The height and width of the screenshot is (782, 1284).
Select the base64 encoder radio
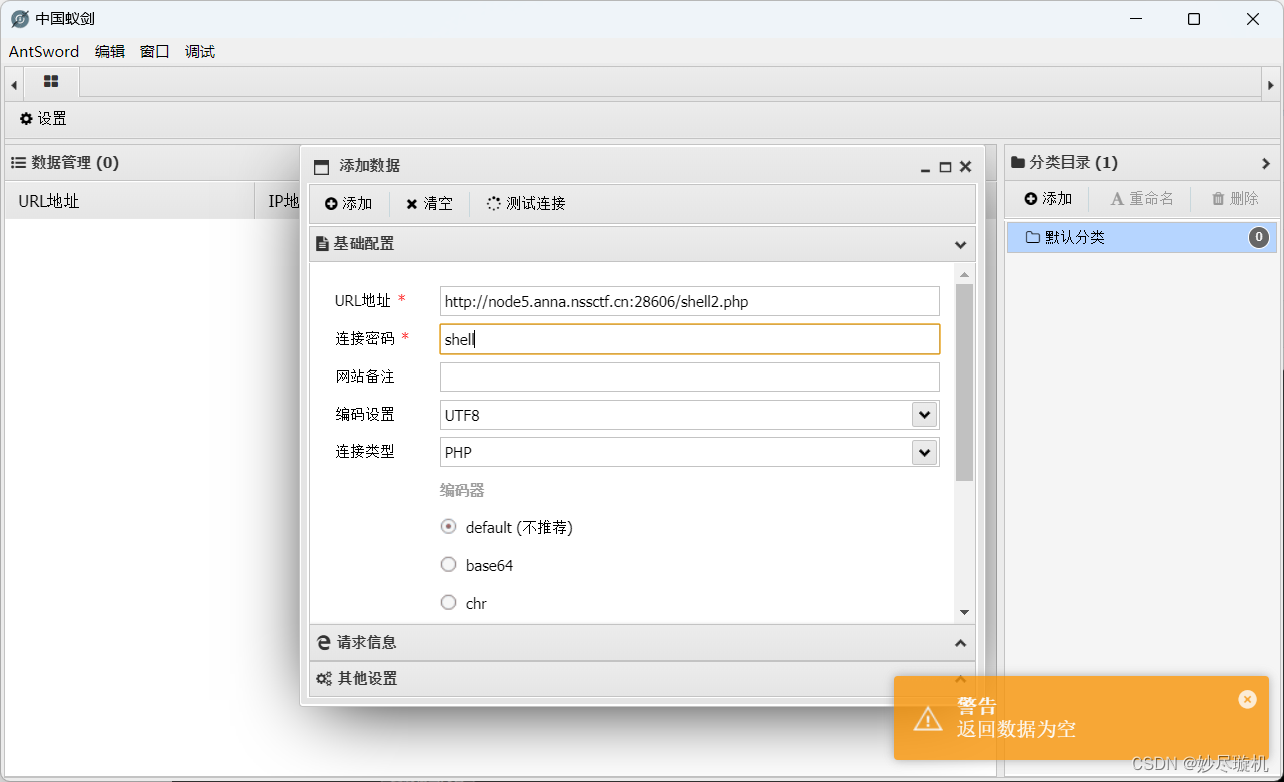point(449,565)
